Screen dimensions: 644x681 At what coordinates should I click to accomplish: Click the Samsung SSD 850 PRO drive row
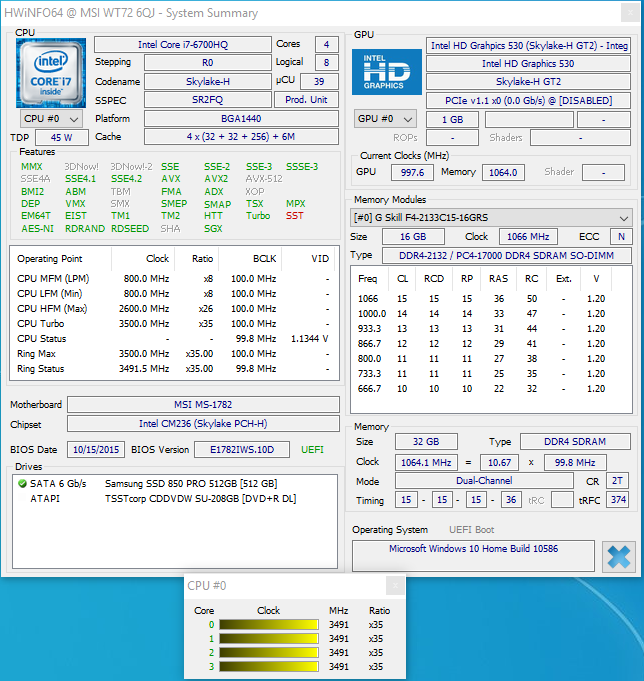(175, 483)
